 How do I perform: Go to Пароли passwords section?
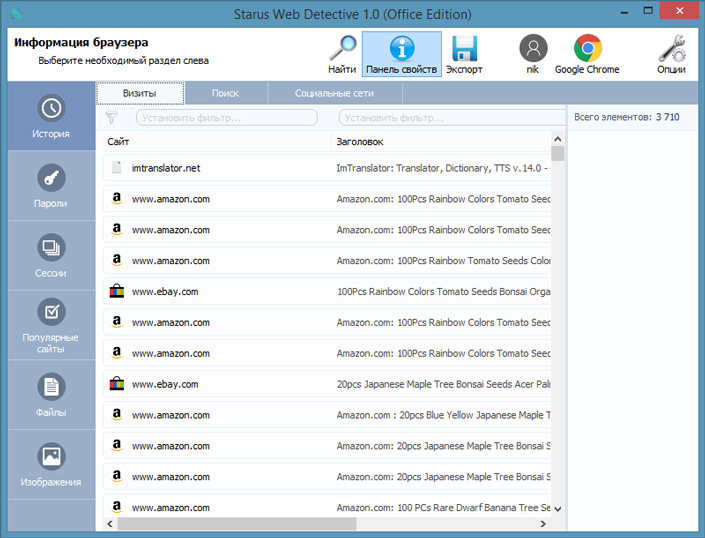[51, 186]
